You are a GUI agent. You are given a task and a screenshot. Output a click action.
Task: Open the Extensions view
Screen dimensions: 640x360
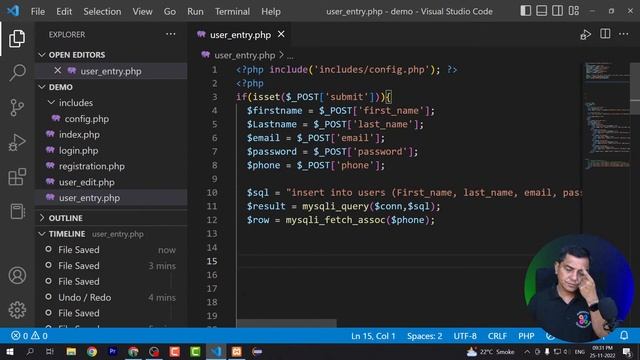coord(17,177)
